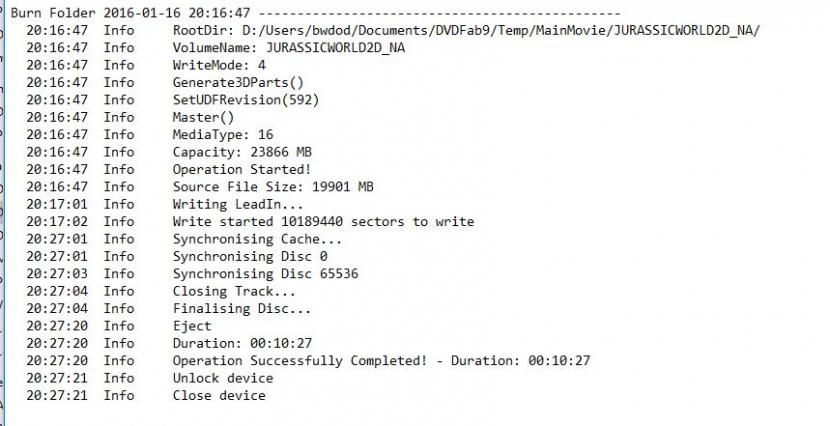This screenshot has height=426, width=830.
Task: Select the Source File Size line
Action: [x=273, y=187]
